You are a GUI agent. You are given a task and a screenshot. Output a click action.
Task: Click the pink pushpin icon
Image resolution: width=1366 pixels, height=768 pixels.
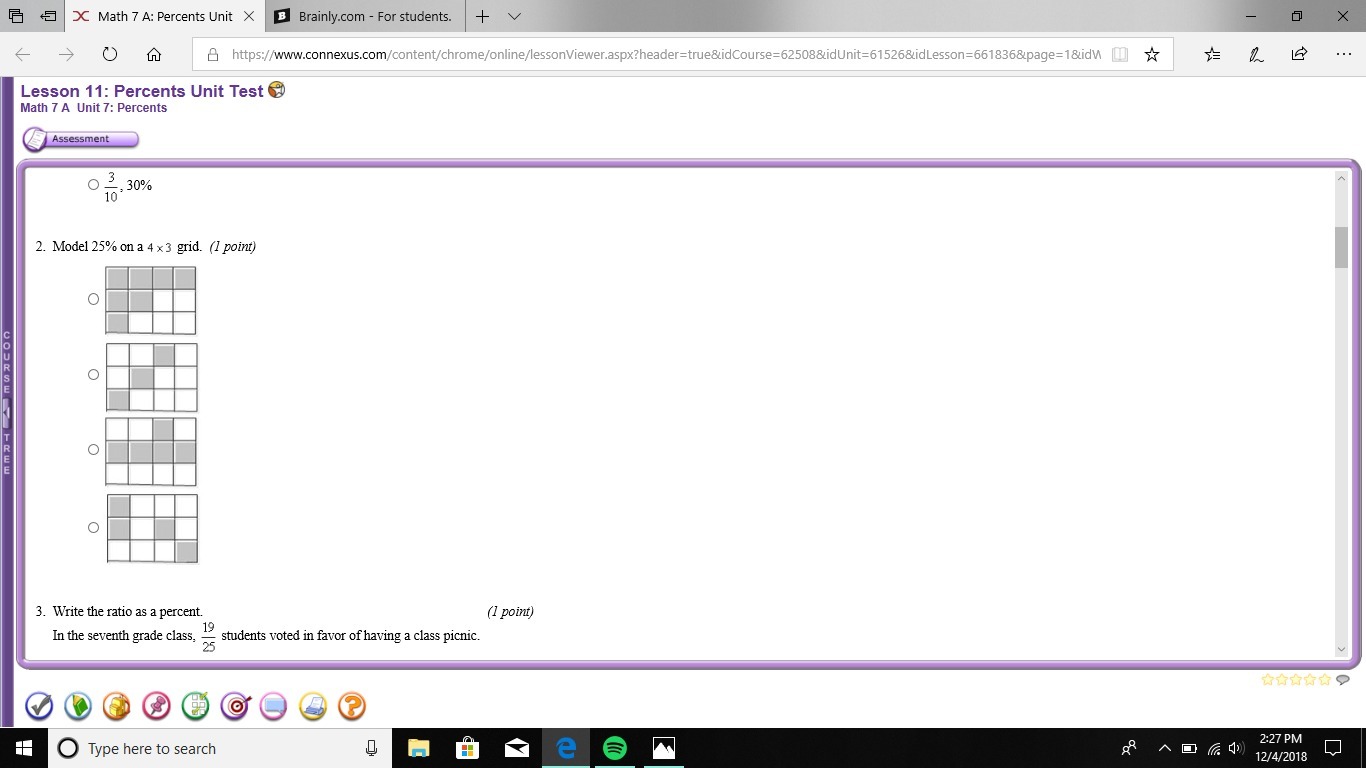(x=156, y=706)
